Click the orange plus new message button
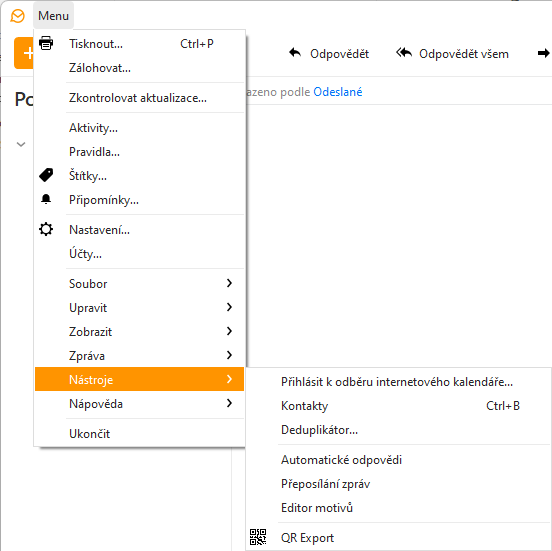 (24, 53)
